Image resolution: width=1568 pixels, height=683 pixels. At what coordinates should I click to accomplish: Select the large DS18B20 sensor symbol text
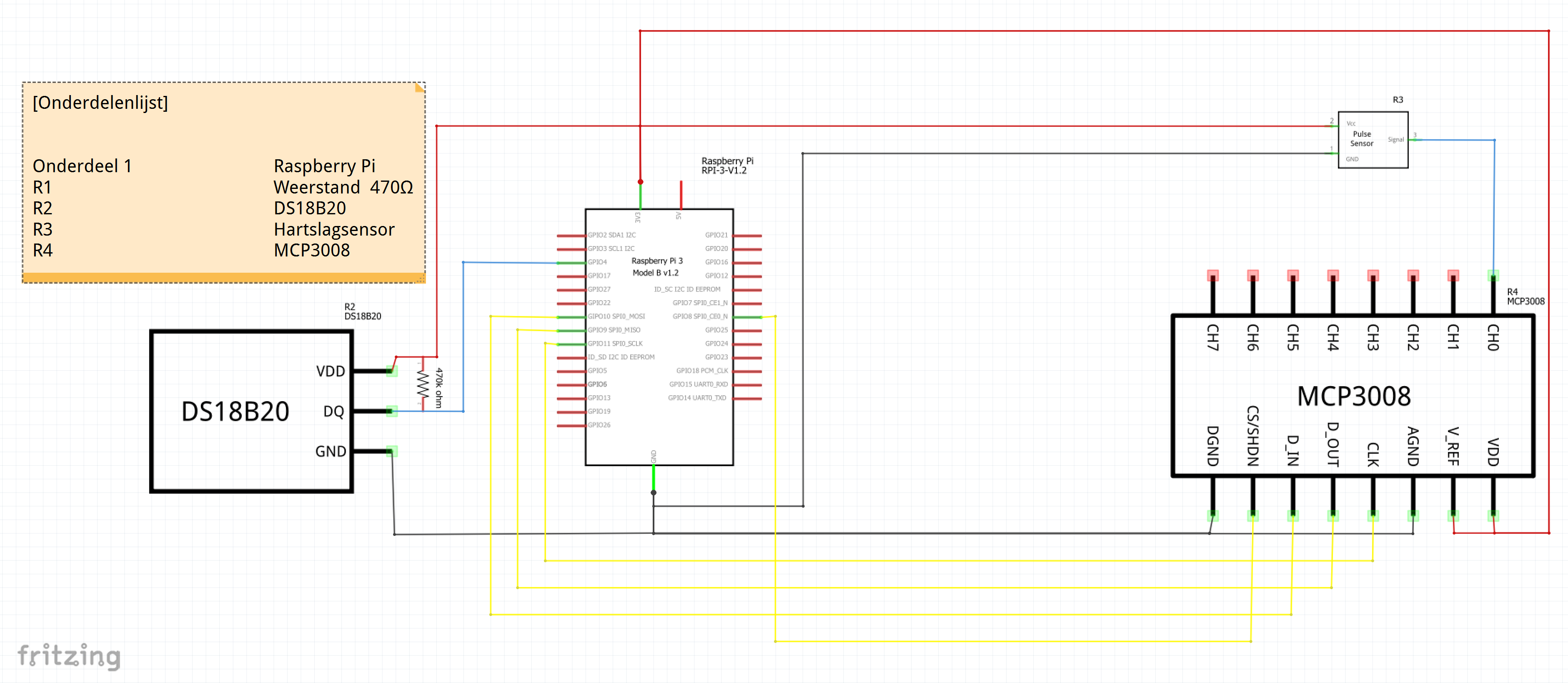point(235,412)
